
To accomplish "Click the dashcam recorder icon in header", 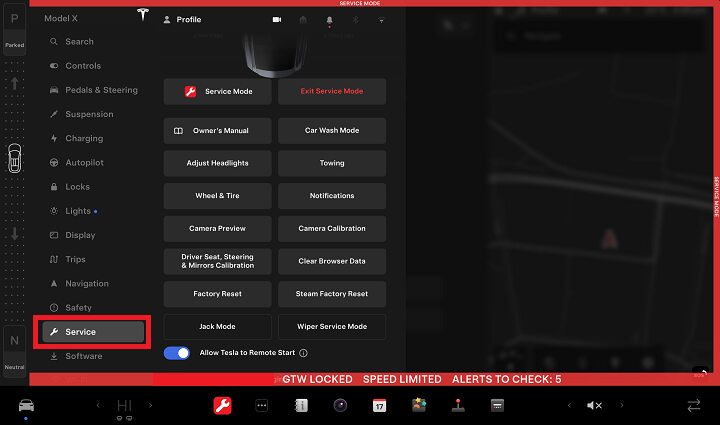I will 277,20.
